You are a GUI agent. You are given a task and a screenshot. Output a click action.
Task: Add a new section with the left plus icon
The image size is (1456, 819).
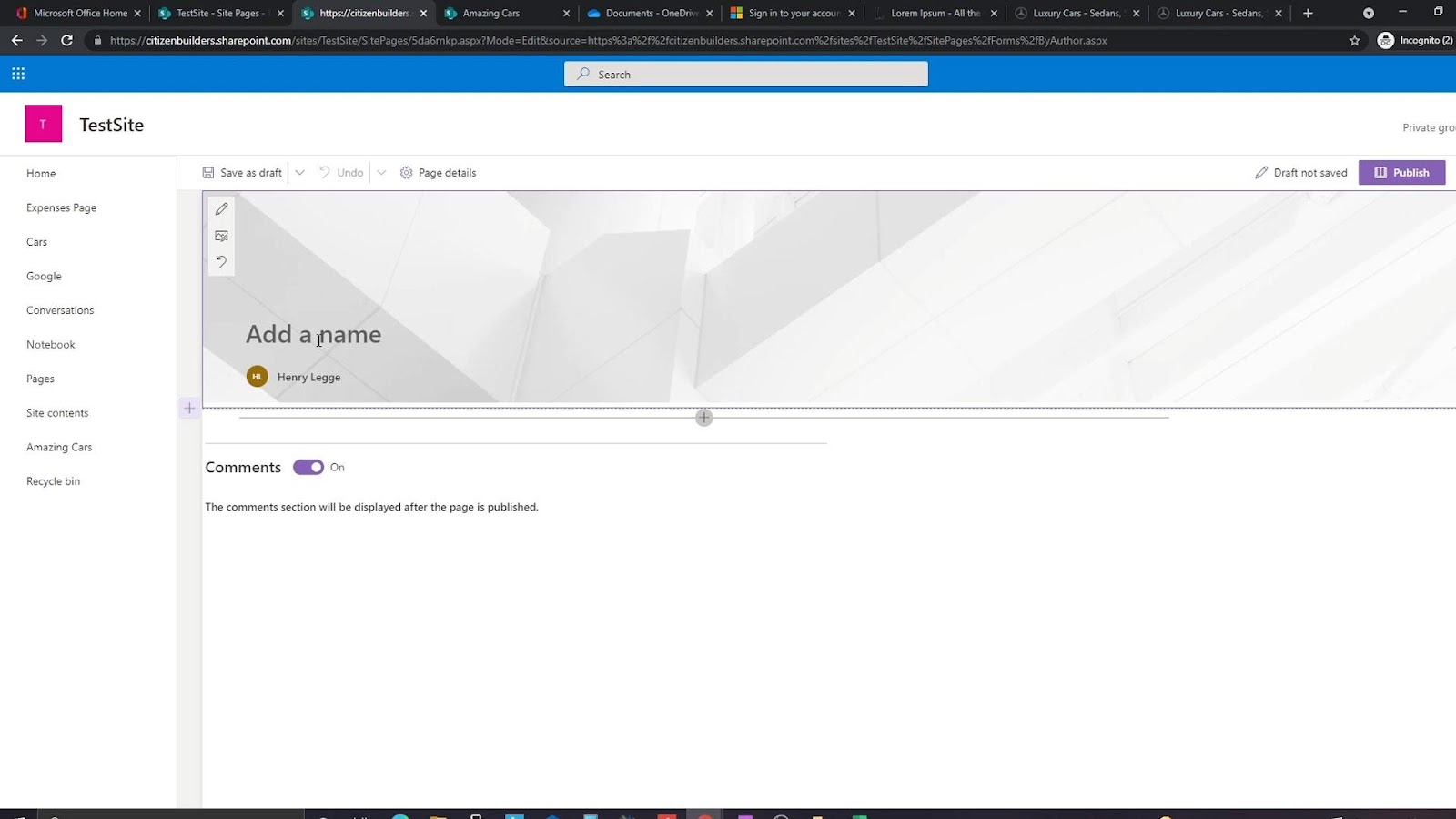tap(189, 409)
